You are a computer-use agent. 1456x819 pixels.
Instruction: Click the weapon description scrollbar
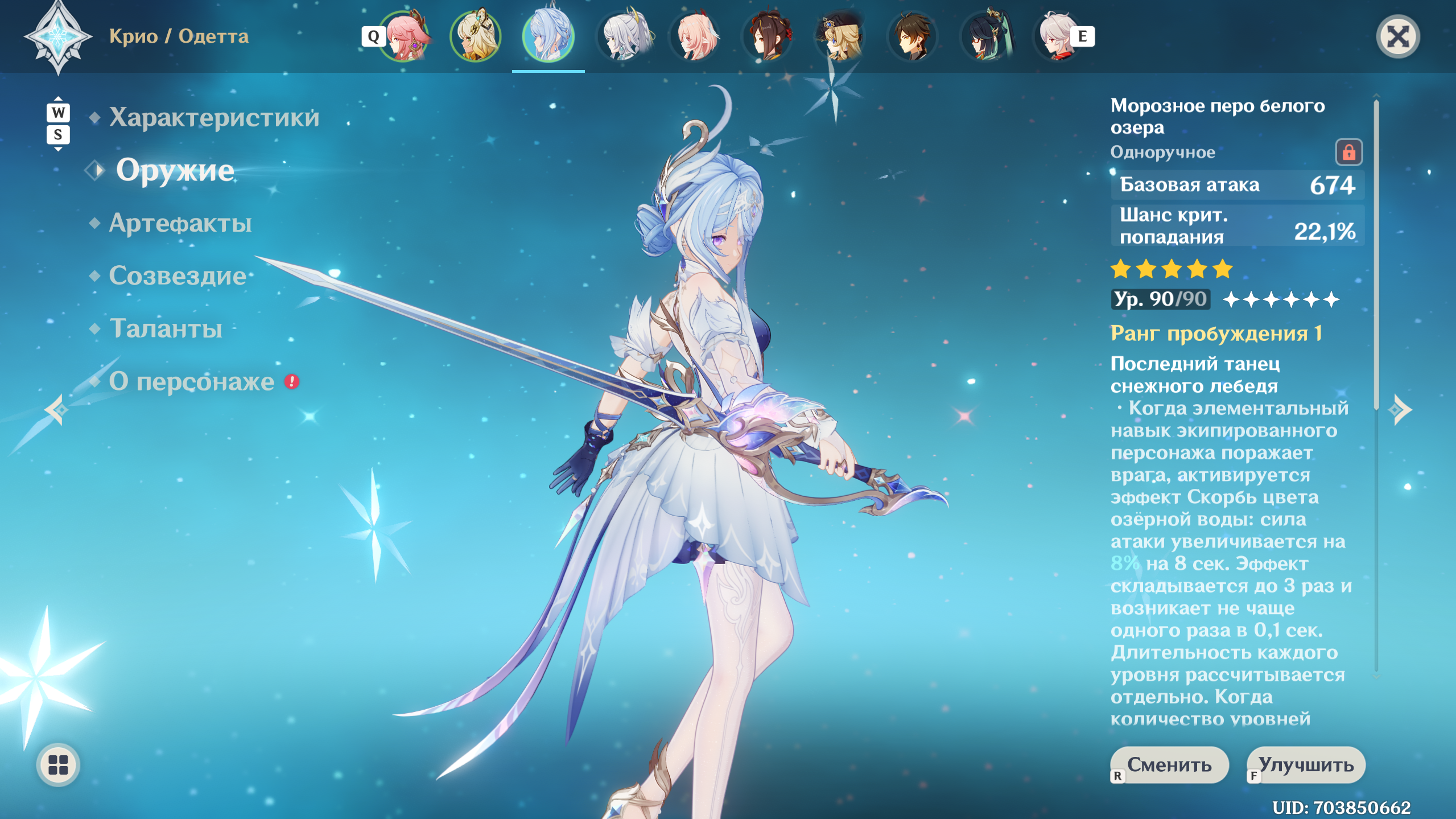click(1376, 254)
